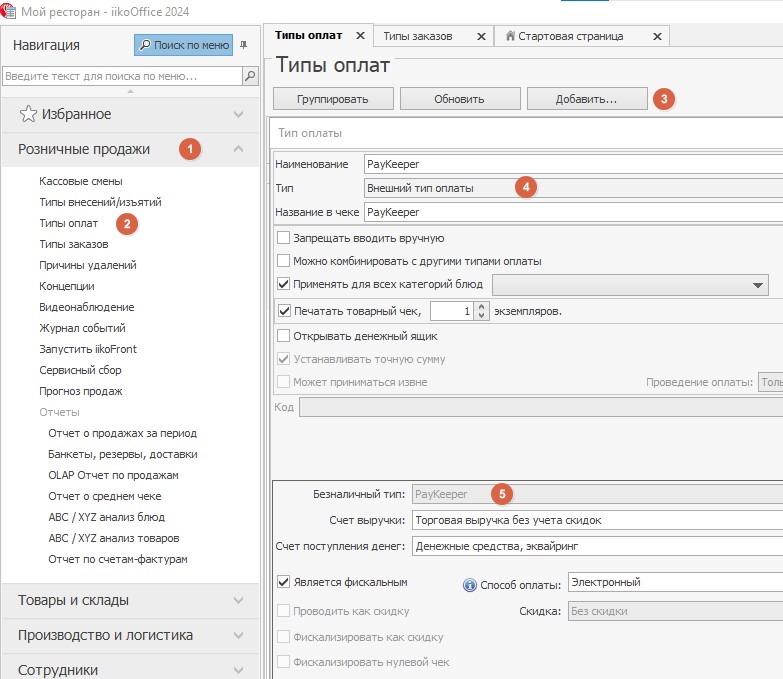783x679 pixels.
Task: Toggle Открывать денежный ящик checkbox
Action: pos(284,336)
